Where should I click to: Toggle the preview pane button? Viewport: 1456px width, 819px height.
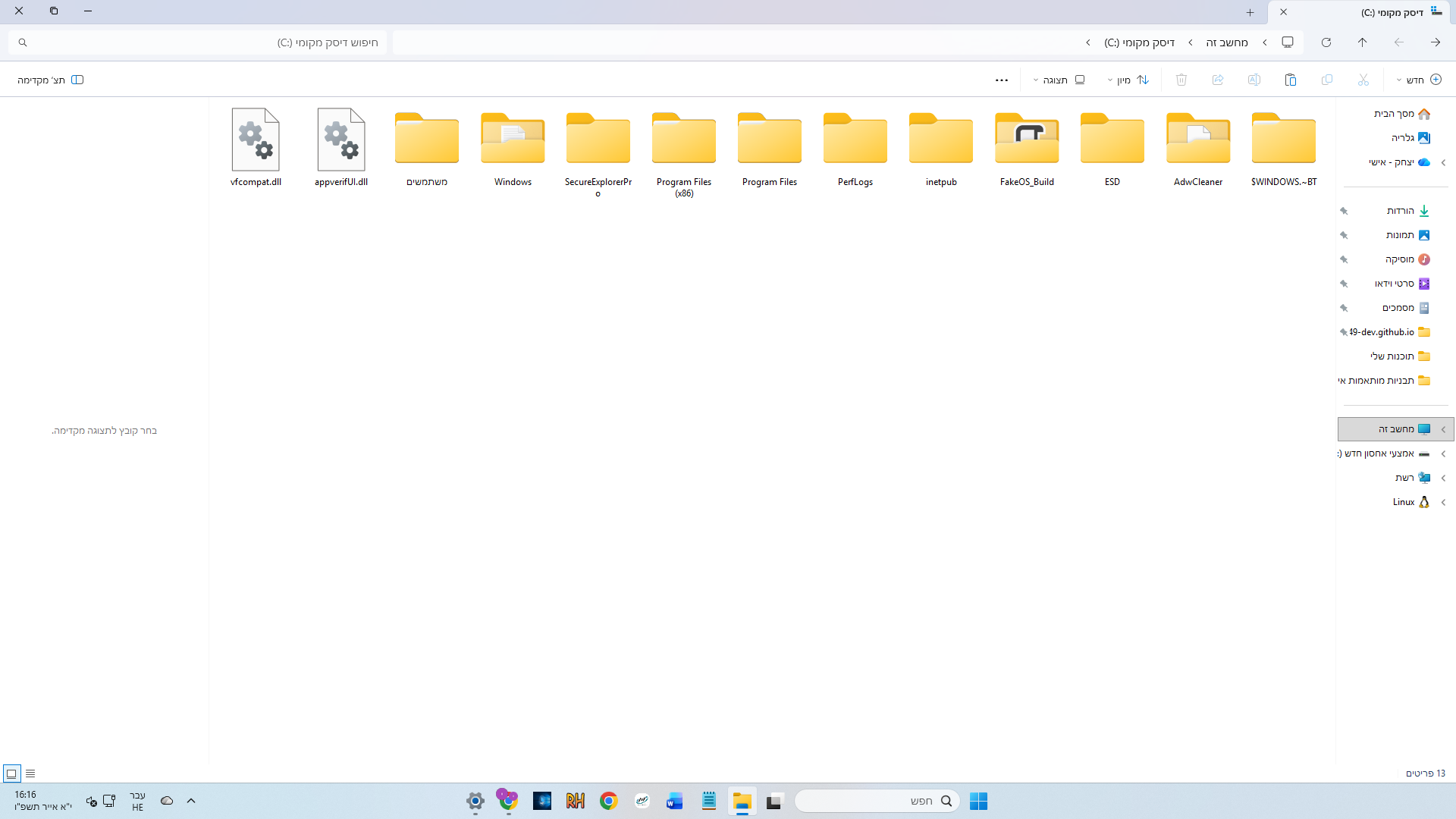(51, 80)
